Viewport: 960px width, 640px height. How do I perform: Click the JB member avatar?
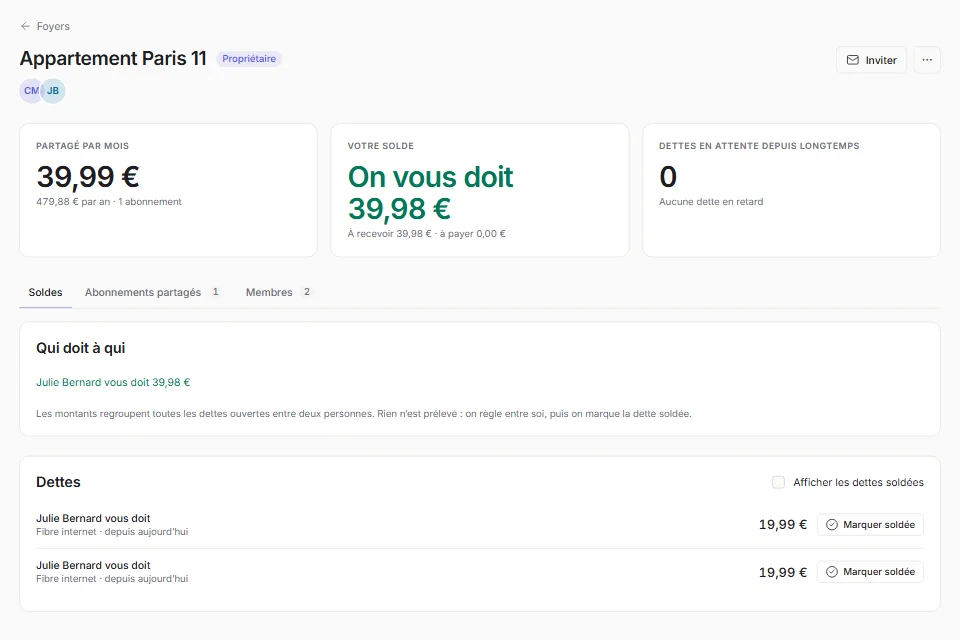pyautogui.click(x=53, y=91)
